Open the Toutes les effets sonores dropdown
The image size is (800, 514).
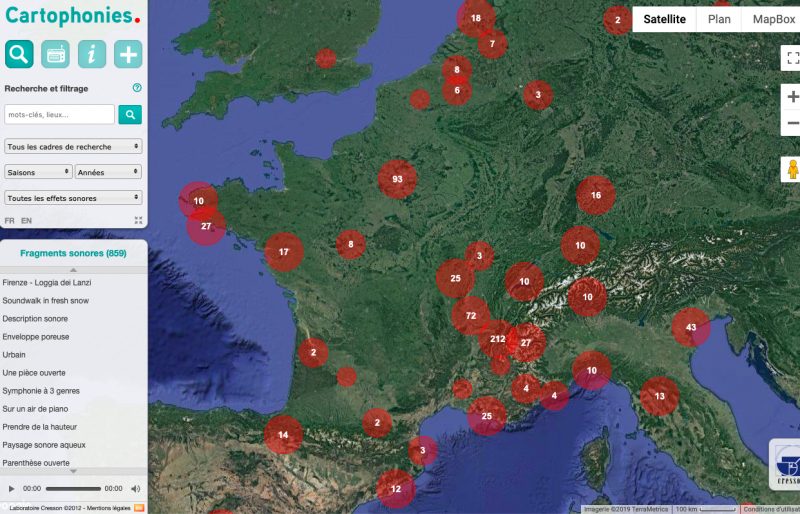click(73, 198)
